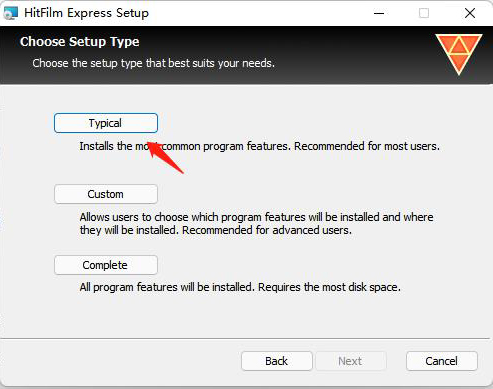Screen dimensions: 493x389
Task: Close the setup window with X
Action: [x=470, y=13]
